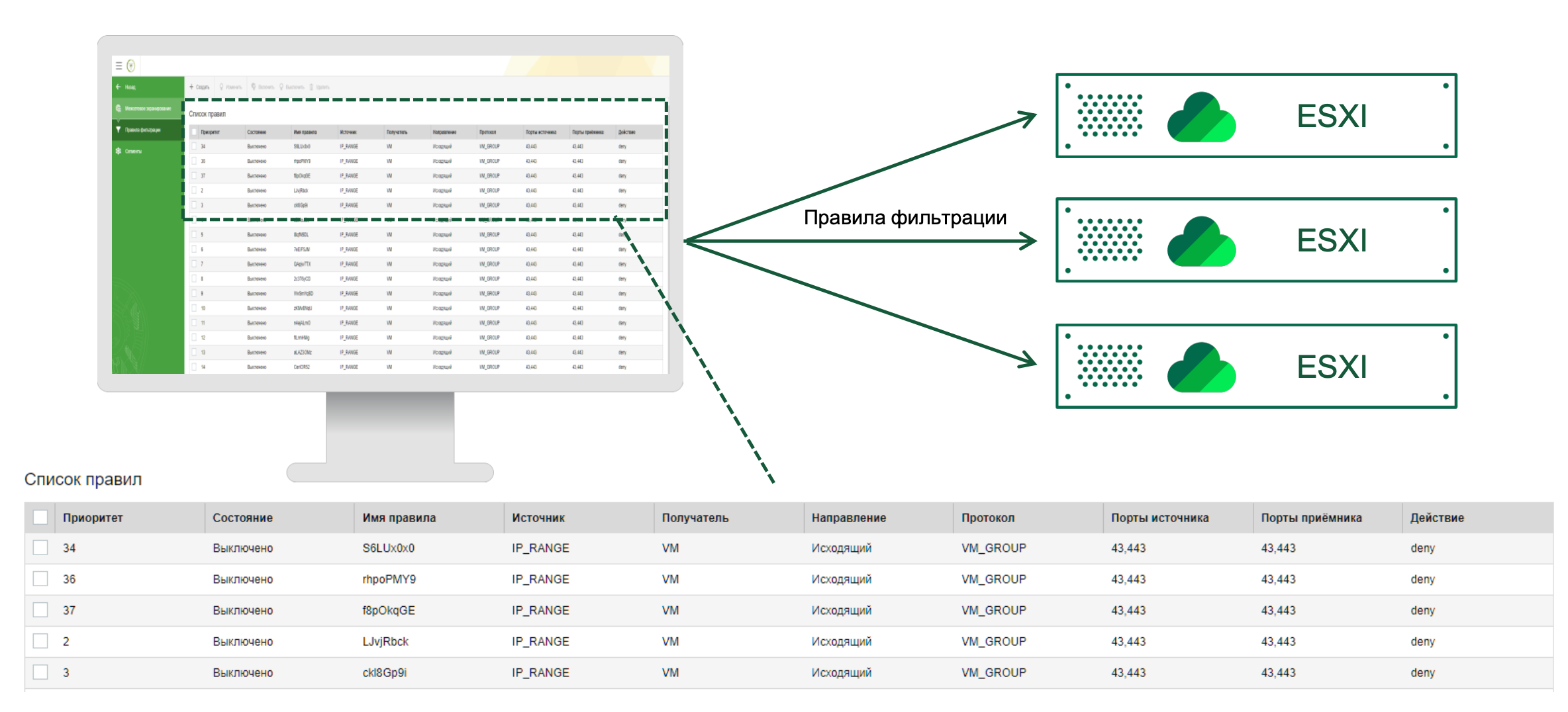Click the priority 7 row on the monitor screen
1568x712 pixels.
coord(426,264)
